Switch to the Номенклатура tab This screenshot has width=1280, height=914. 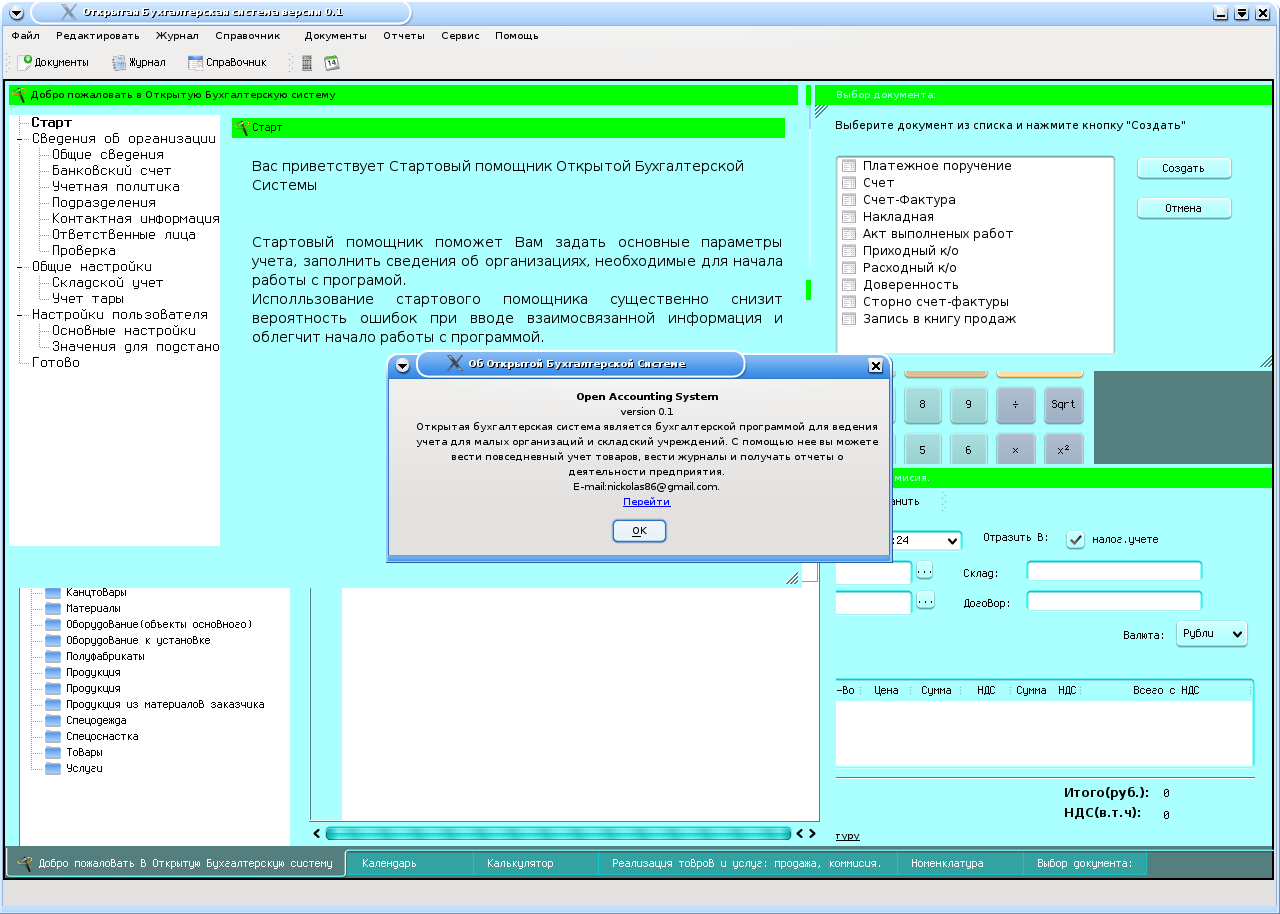(x=947, y=863)
